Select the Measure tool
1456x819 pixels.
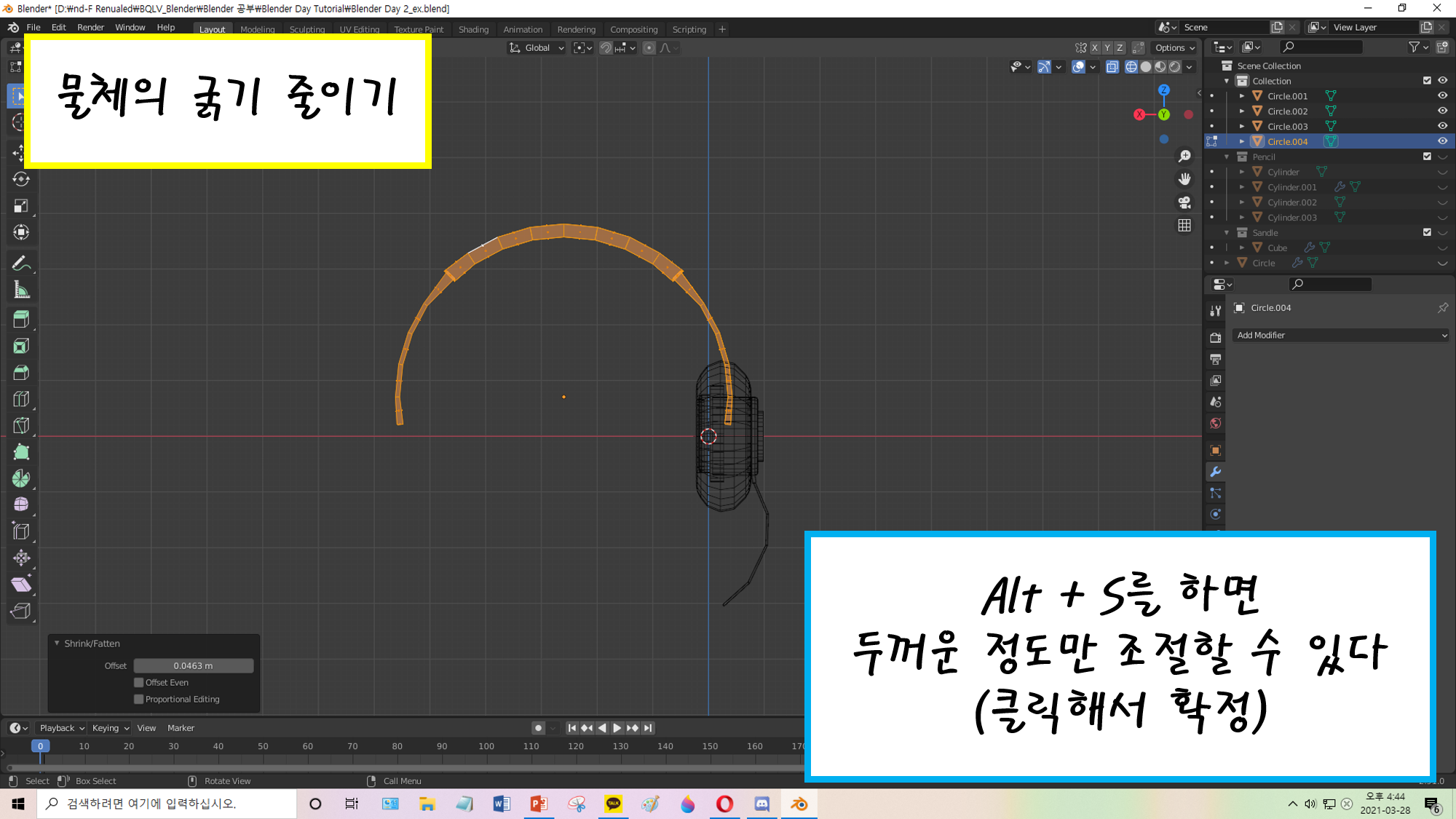(21, 290)
